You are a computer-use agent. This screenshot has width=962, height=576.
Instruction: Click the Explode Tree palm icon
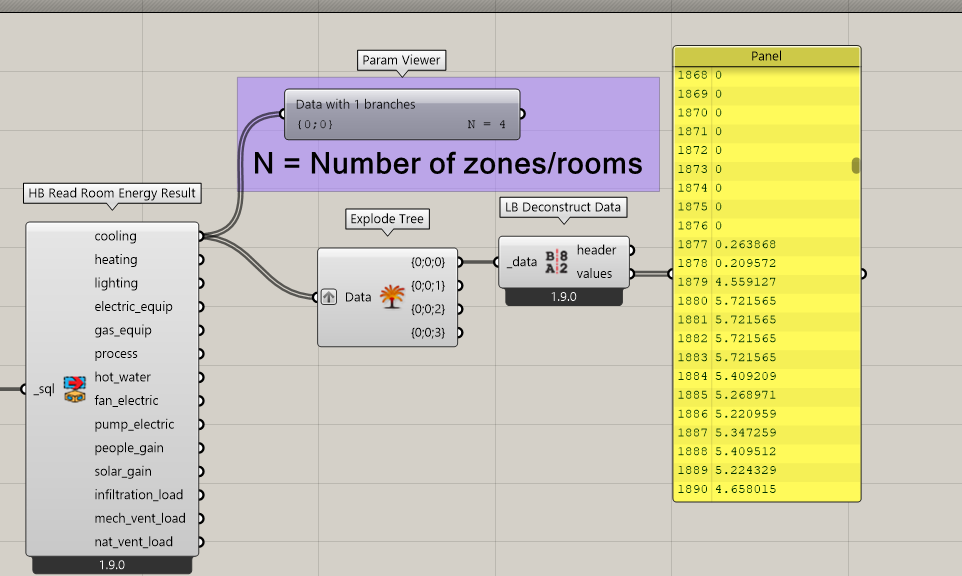[392, 297]
